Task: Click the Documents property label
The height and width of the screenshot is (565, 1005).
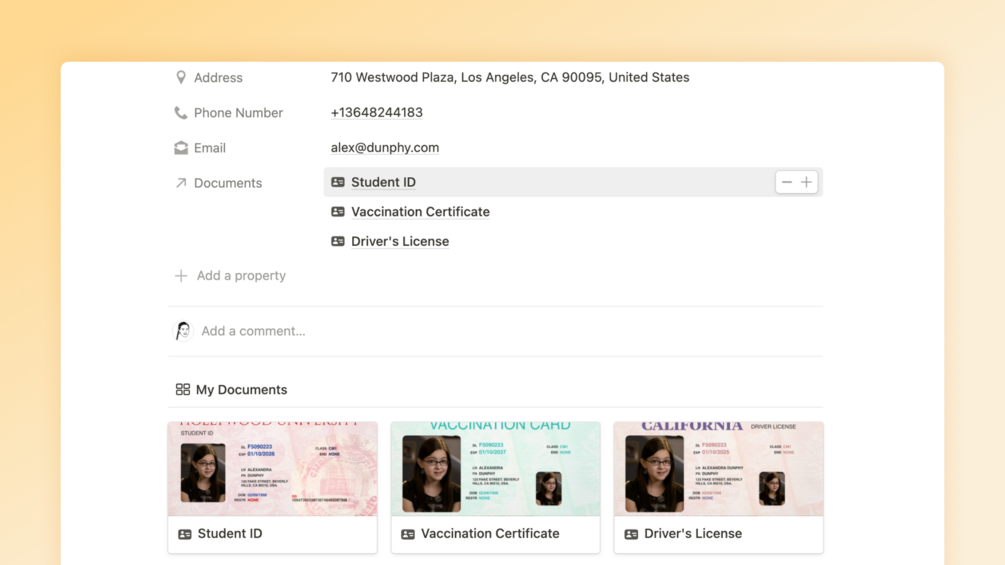Action: [228, 183]
